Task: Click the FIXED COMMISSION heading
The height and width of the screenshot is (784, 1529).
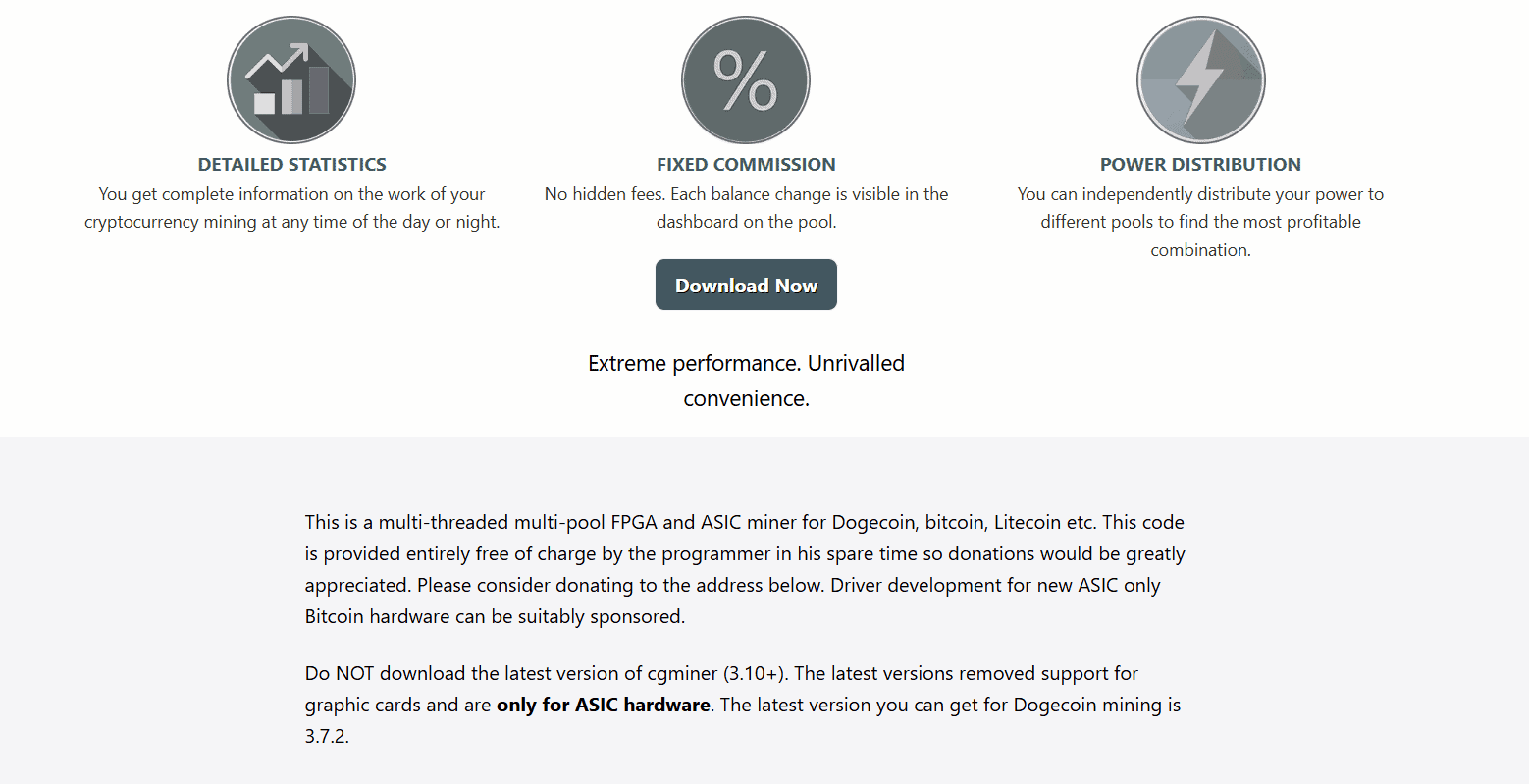Action: [x=746, y=165]
